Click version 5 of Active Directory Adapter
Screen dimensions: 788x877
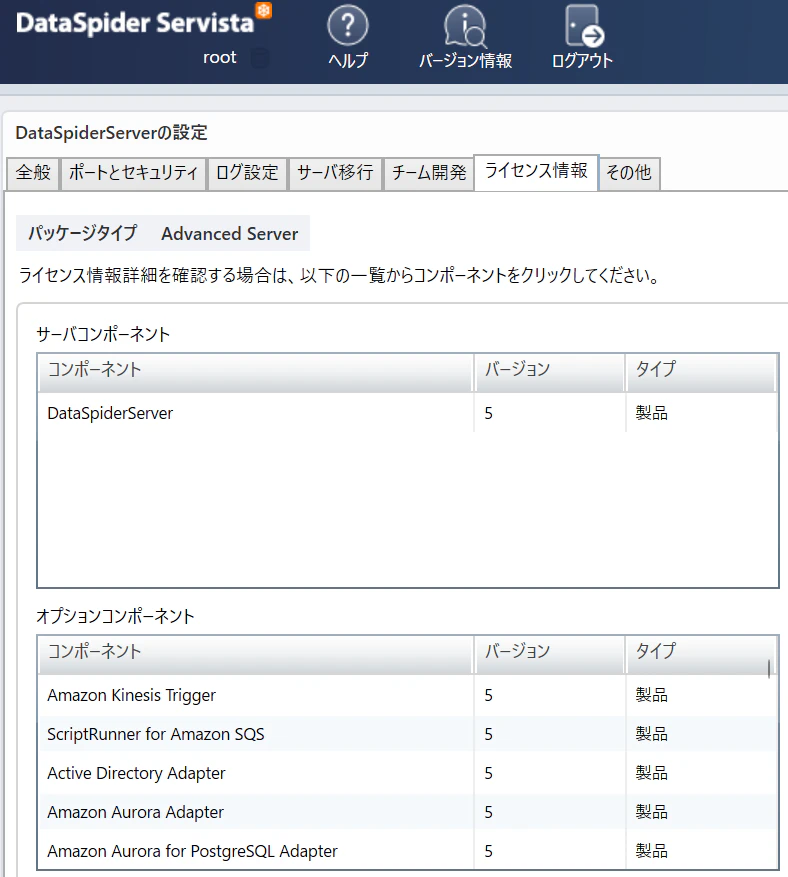488,773
